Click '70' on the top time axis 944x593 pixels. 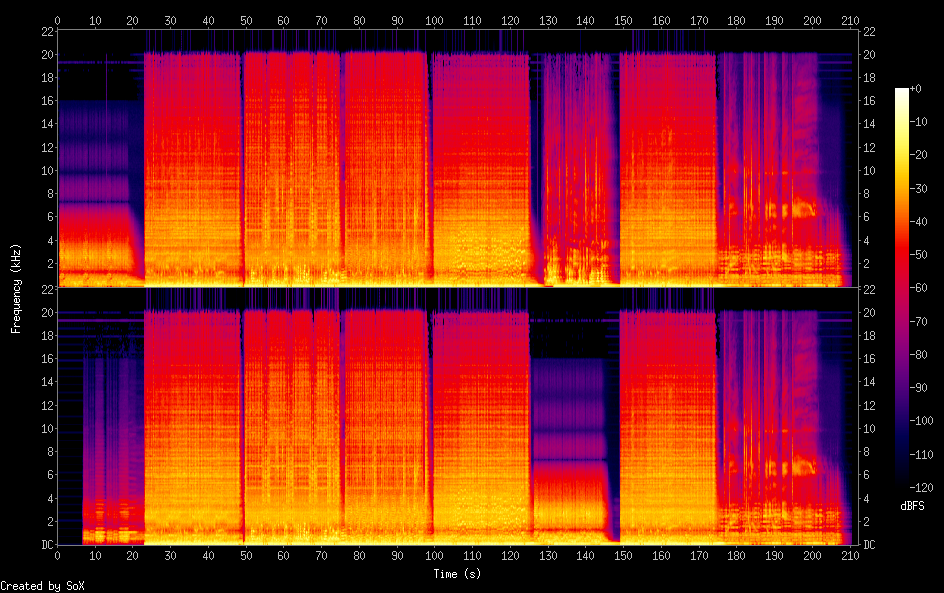point(321,20)
